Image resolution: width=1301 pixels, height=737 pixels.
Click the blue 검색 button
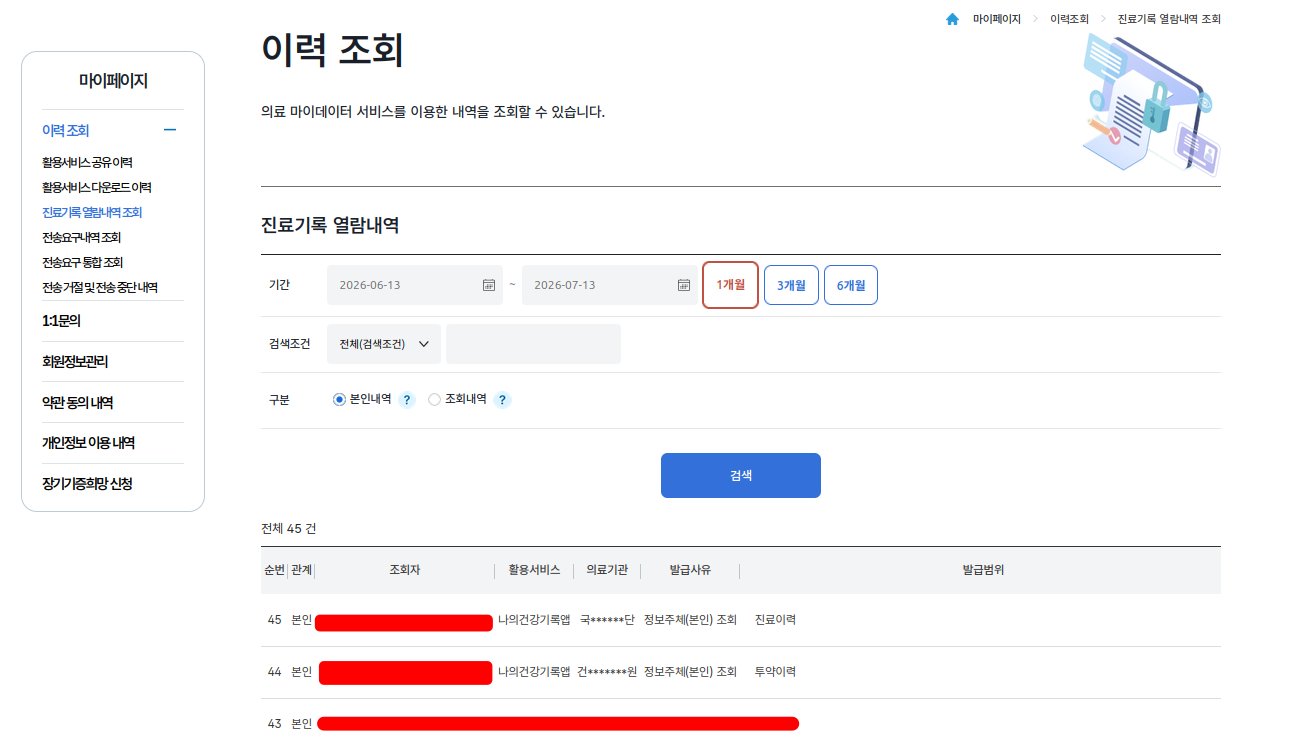(741, 475)
